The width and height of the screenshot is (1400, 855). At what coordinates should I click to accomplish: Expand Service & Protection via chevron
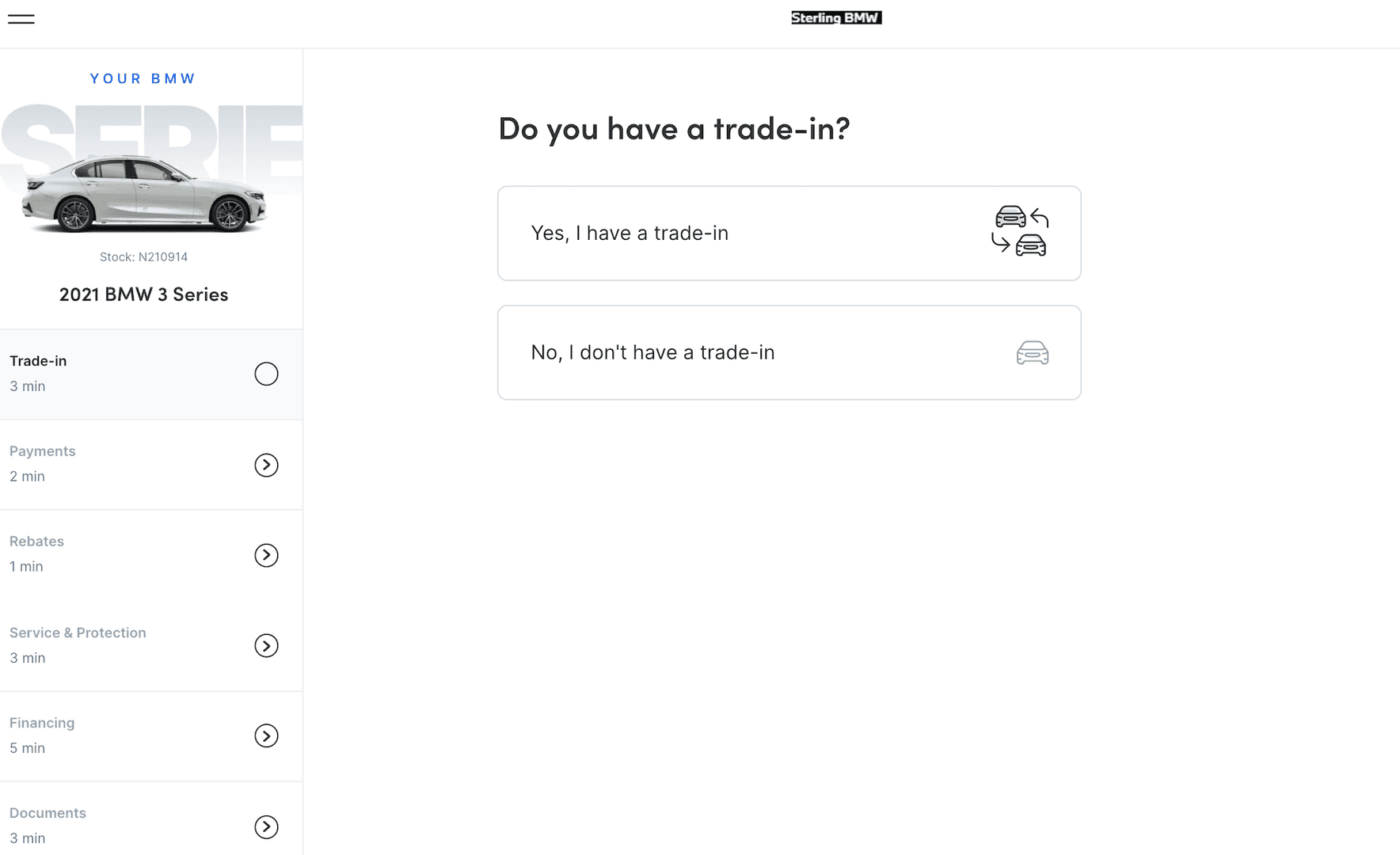click(266, 645)
